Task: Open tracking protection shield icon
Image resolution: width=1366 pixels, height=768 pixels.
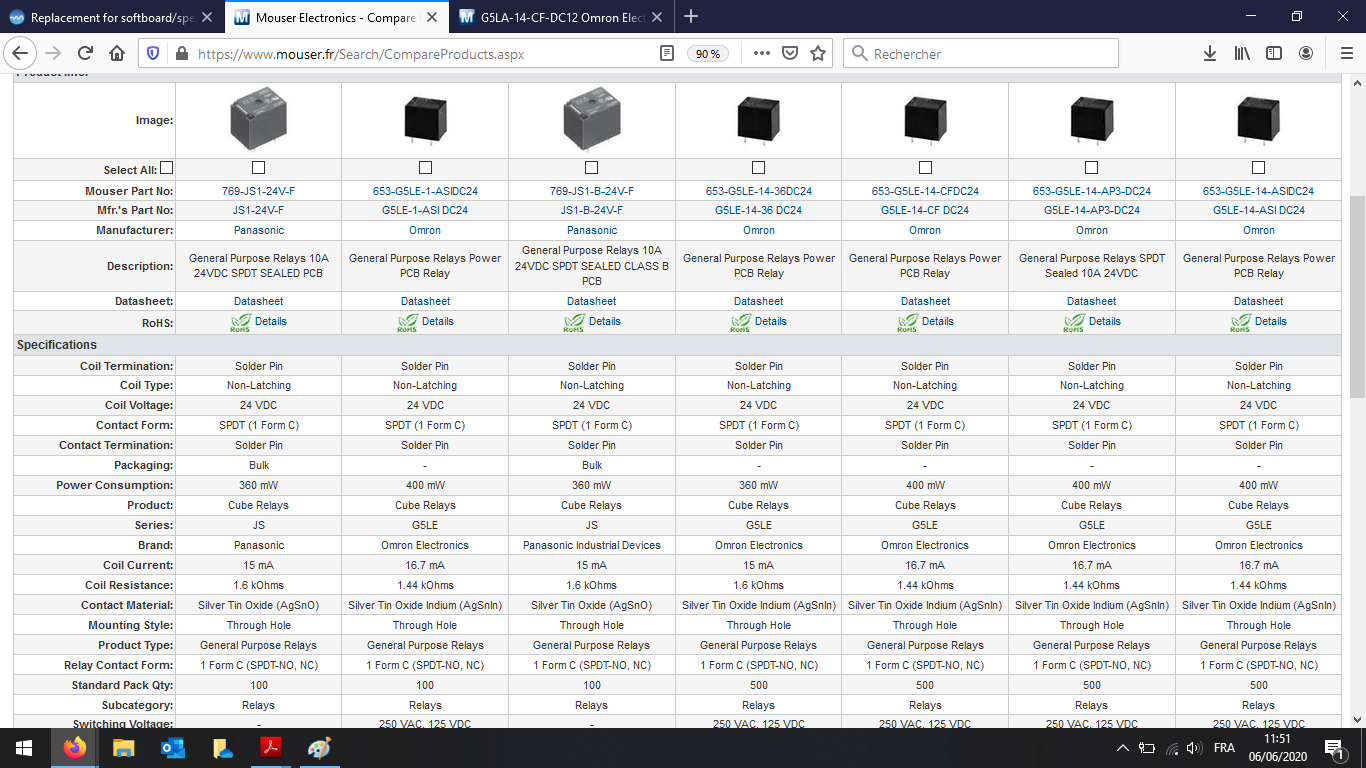Action: pos(153,54)
